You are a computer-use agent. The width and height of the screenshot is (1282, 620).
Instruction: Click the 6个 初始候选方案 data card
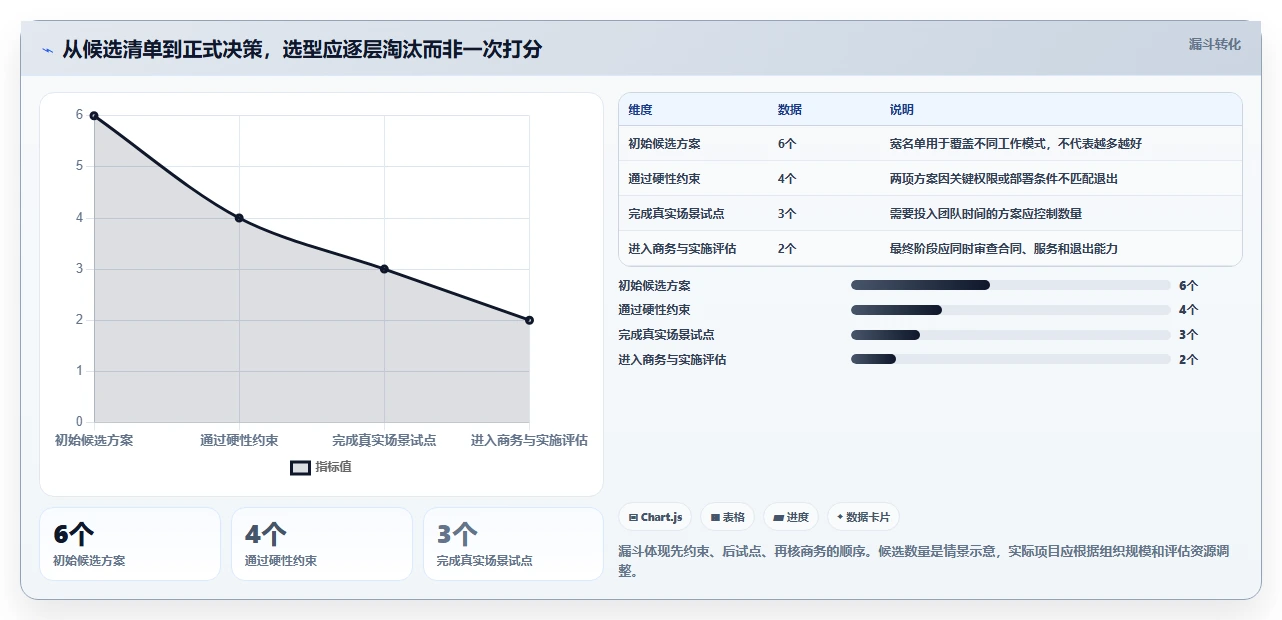pyautogui.click(x=130, y=544)
